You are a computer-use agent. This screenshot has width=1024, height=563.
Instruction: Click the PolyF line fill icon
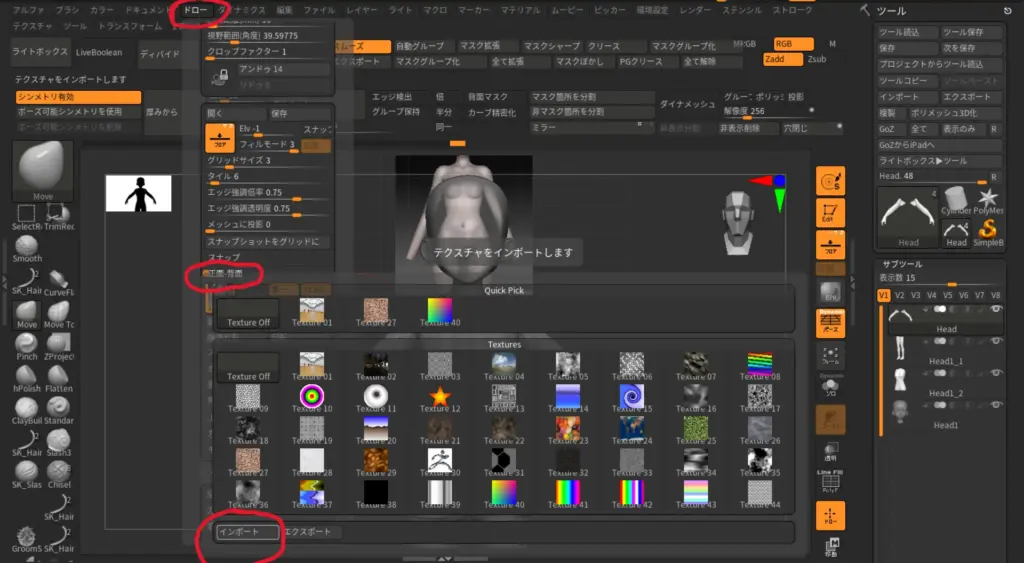pos(830,482)
